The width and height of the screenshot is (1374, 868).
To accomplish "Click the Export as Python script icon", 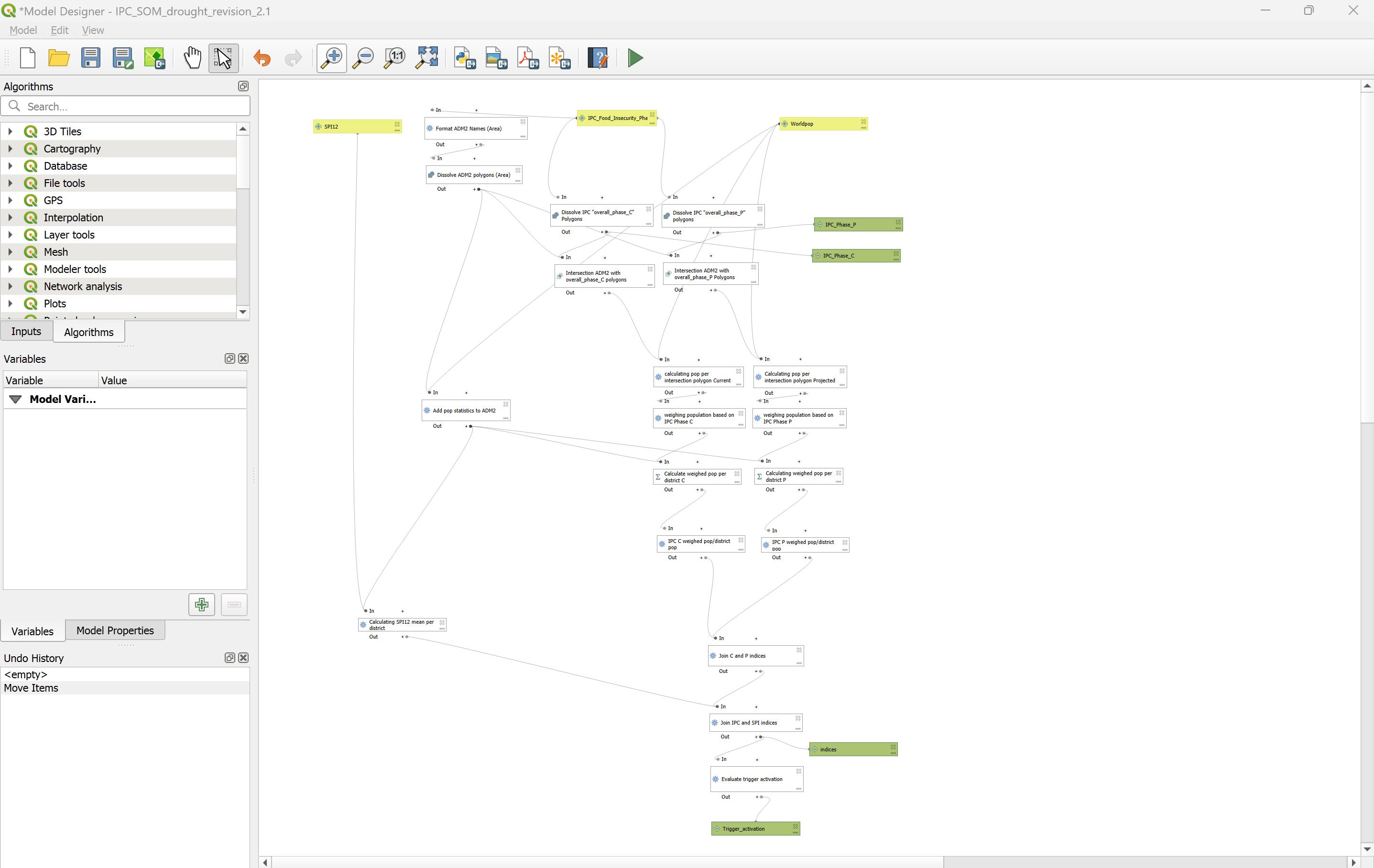I will (x=465, y=58).
